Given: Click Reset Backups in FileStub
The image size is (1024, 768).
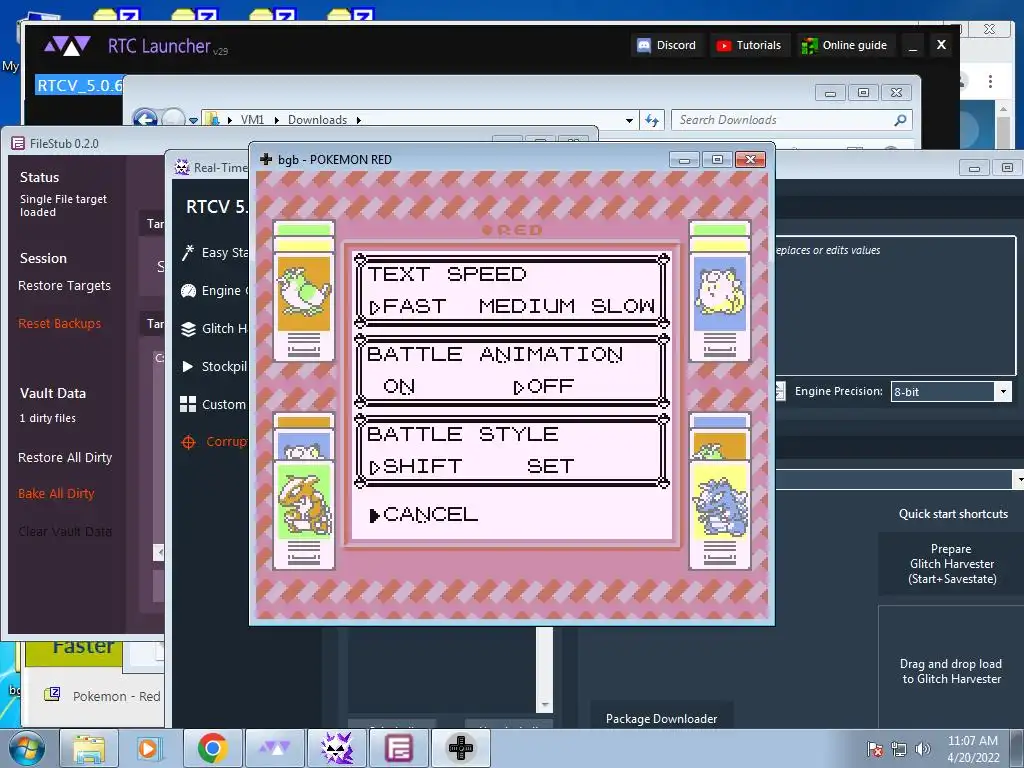Looking at the screenshot, I should pyautogui.click(x=59, y=323).
